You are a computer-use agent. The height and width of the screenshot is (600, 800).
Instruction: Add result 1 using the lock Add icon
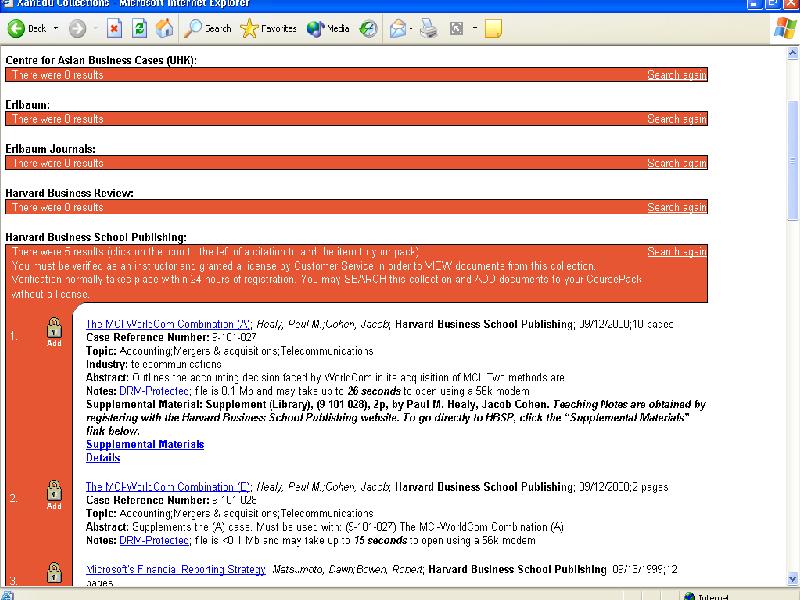point(54,332)
